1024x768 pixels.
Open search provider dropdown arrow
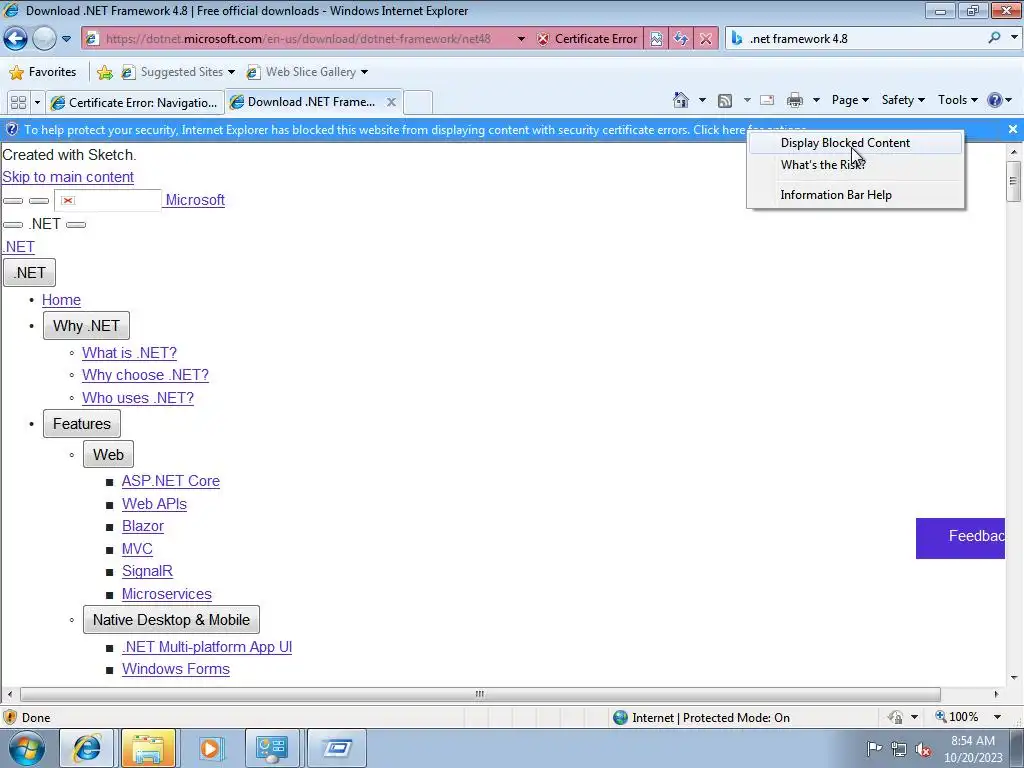[1014, 38]
